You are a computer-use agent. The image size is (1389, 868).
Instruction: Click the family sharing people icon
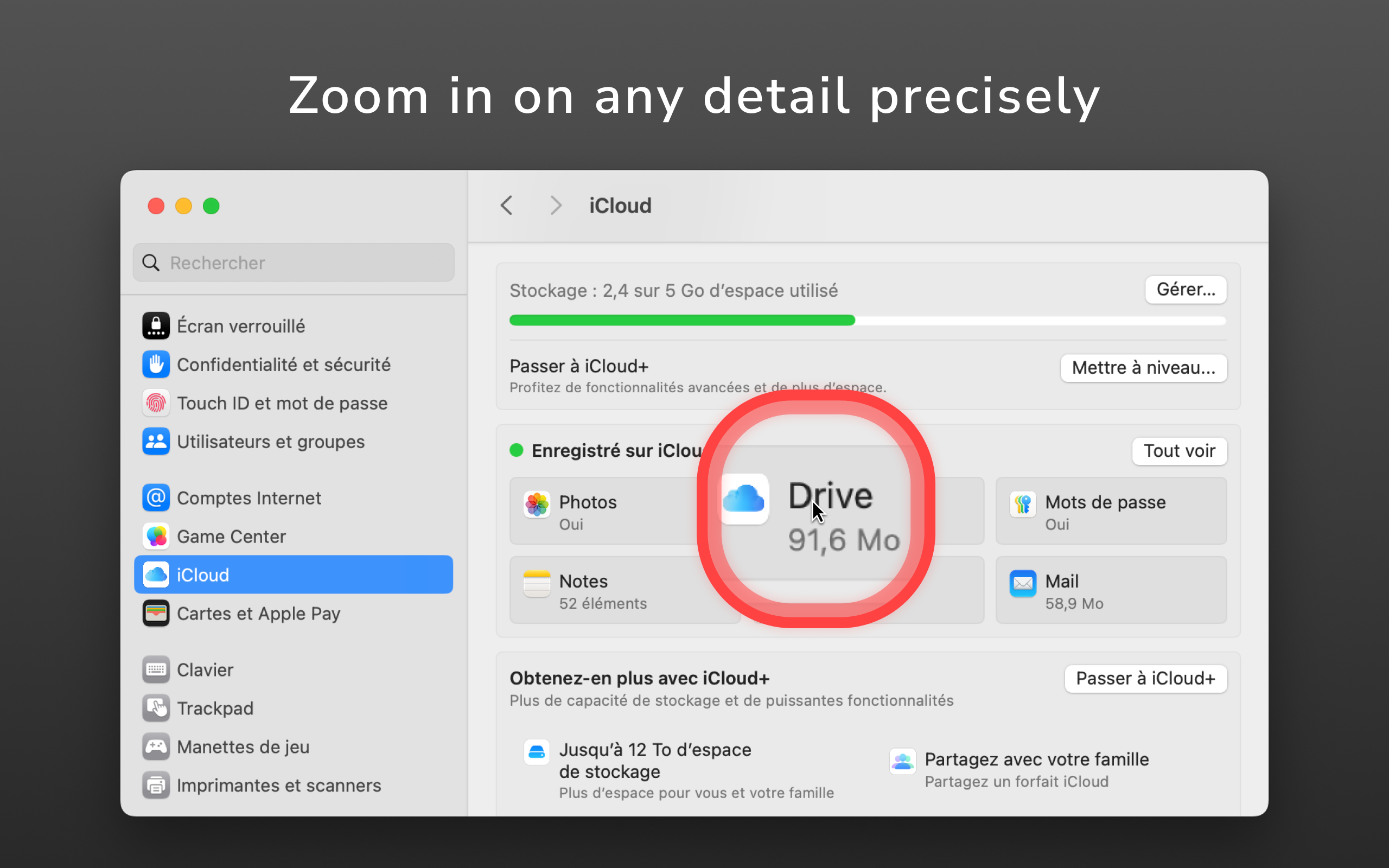click(x=902, y=762)
